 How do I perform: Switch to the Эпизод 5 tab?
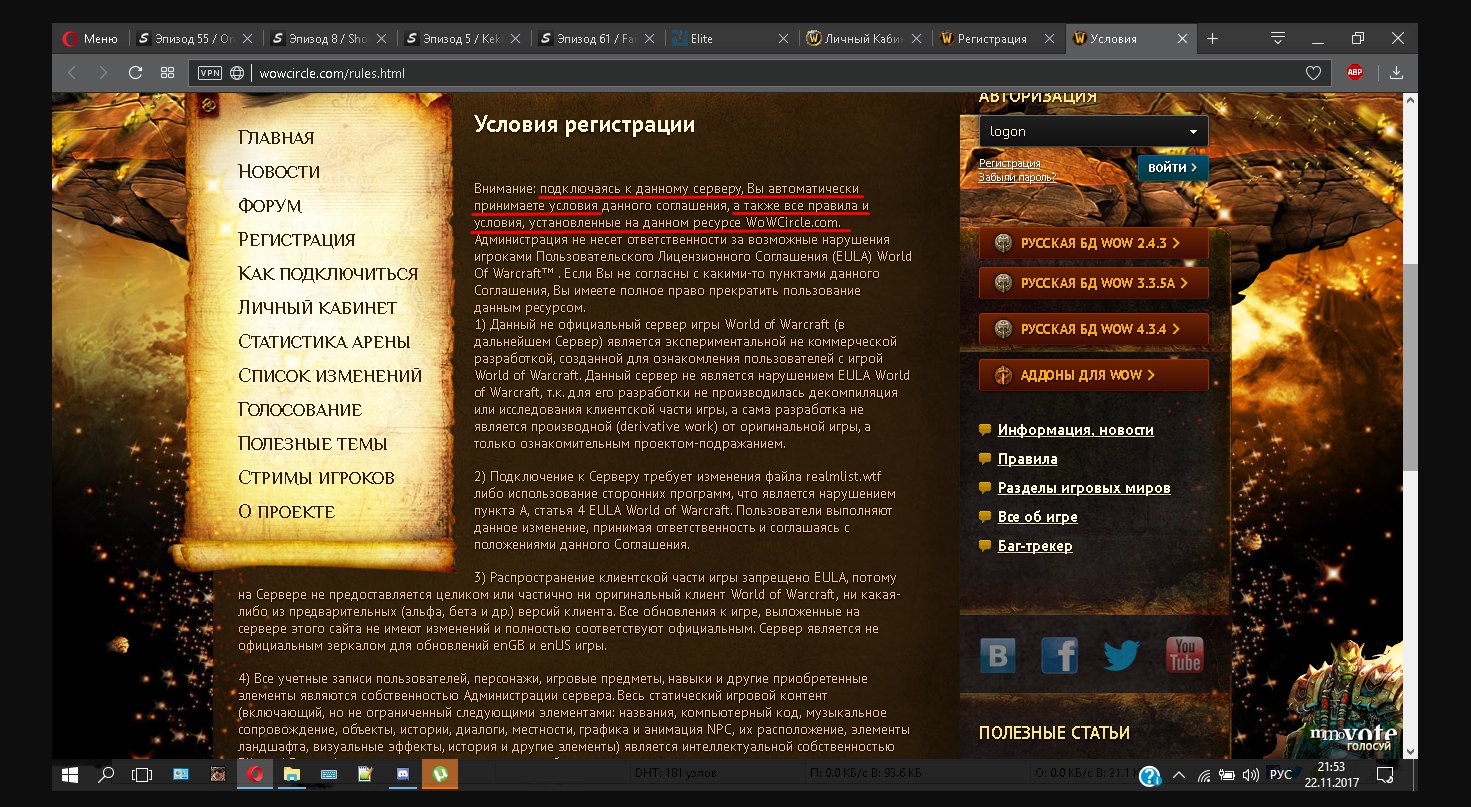tap(454, 39)
